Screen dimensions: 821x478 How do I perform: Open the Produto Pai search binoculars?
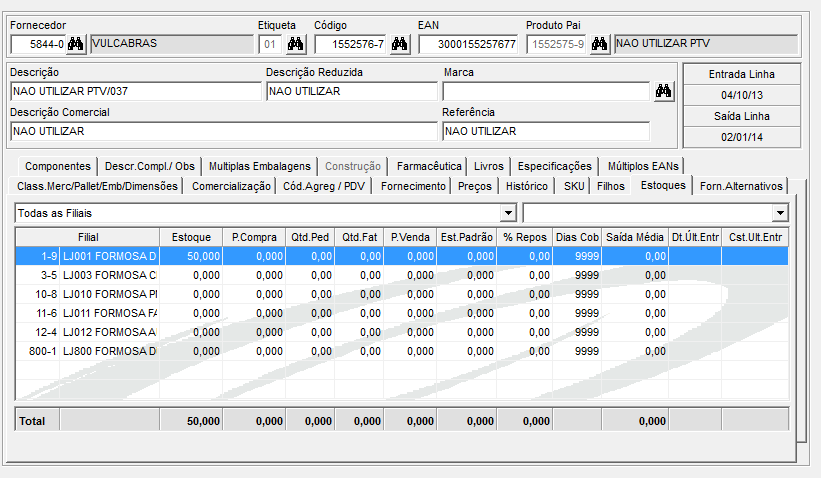(600, 44)
